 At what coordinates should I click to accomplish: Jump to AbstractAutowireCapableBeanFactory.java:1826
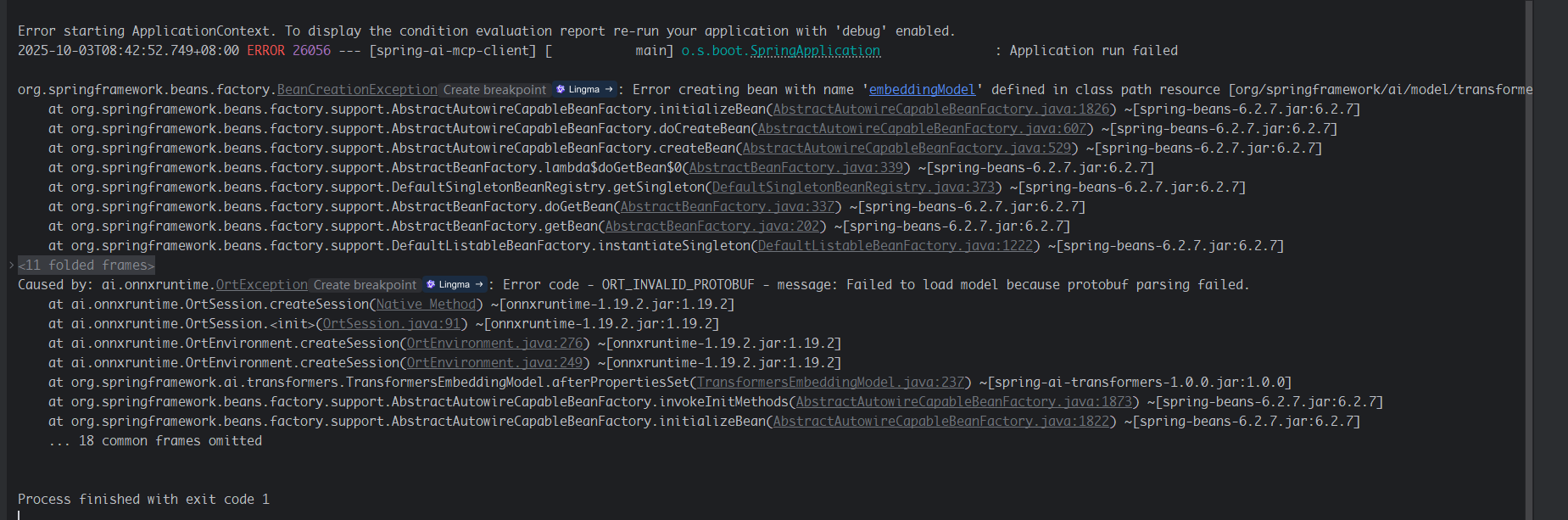940,109
